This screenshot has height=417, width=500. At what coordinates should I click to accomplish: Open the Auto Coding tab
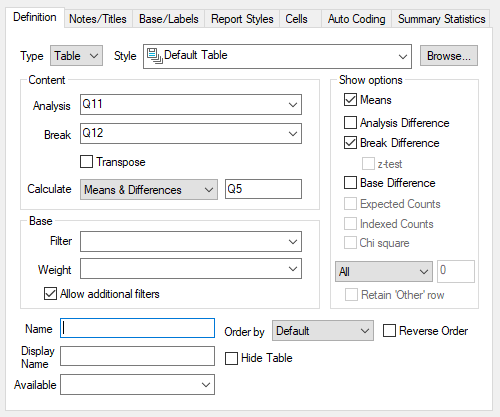[x=356, y=19]
